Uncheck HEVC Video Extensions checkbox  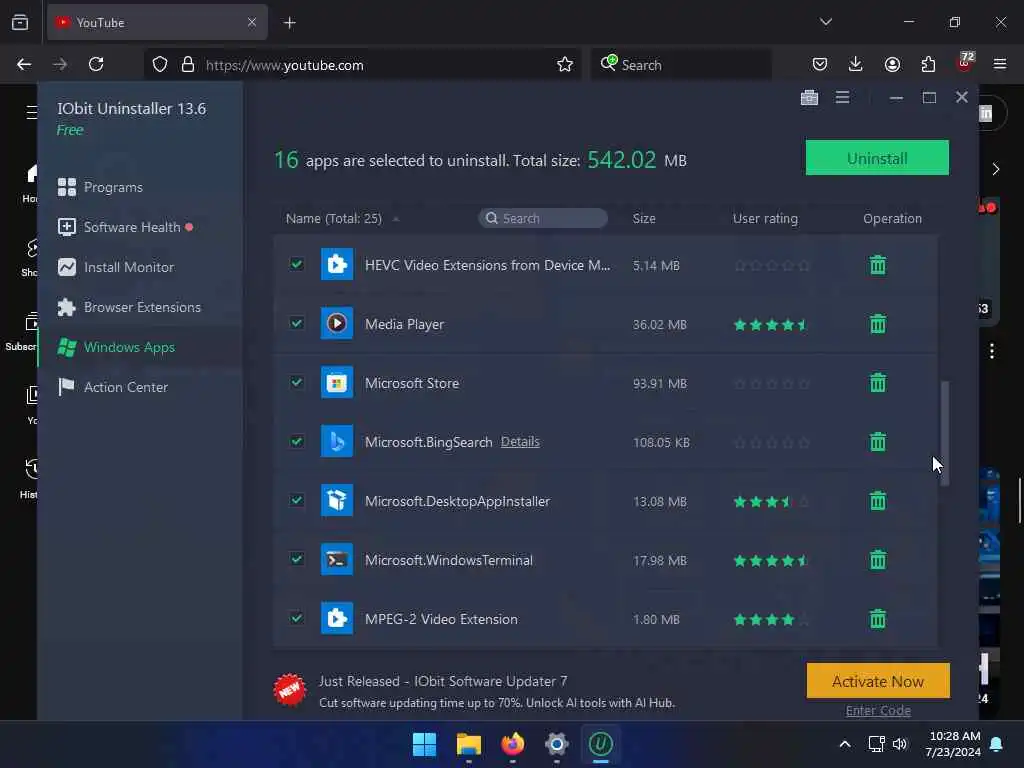tap(296, 264)
